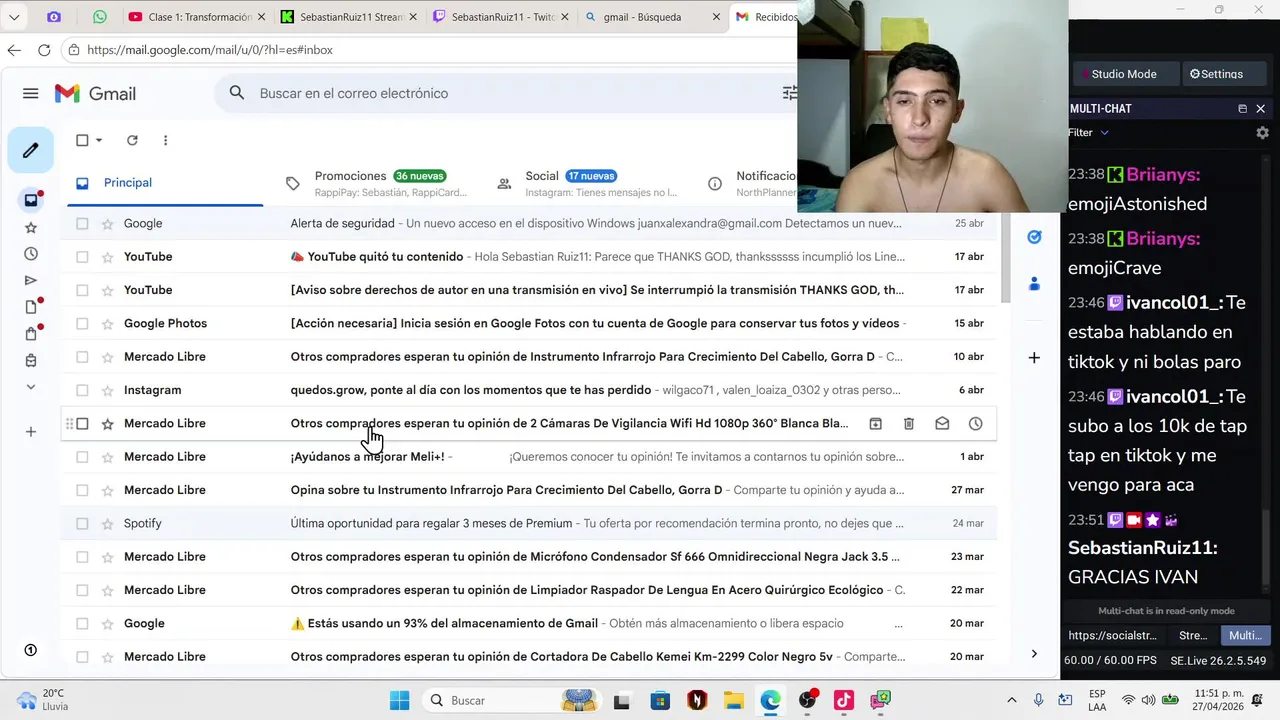The height and width of the screenshot is (720, 1280).
Task: Select the Instagram email checkbox
Action: coord(82,390)
